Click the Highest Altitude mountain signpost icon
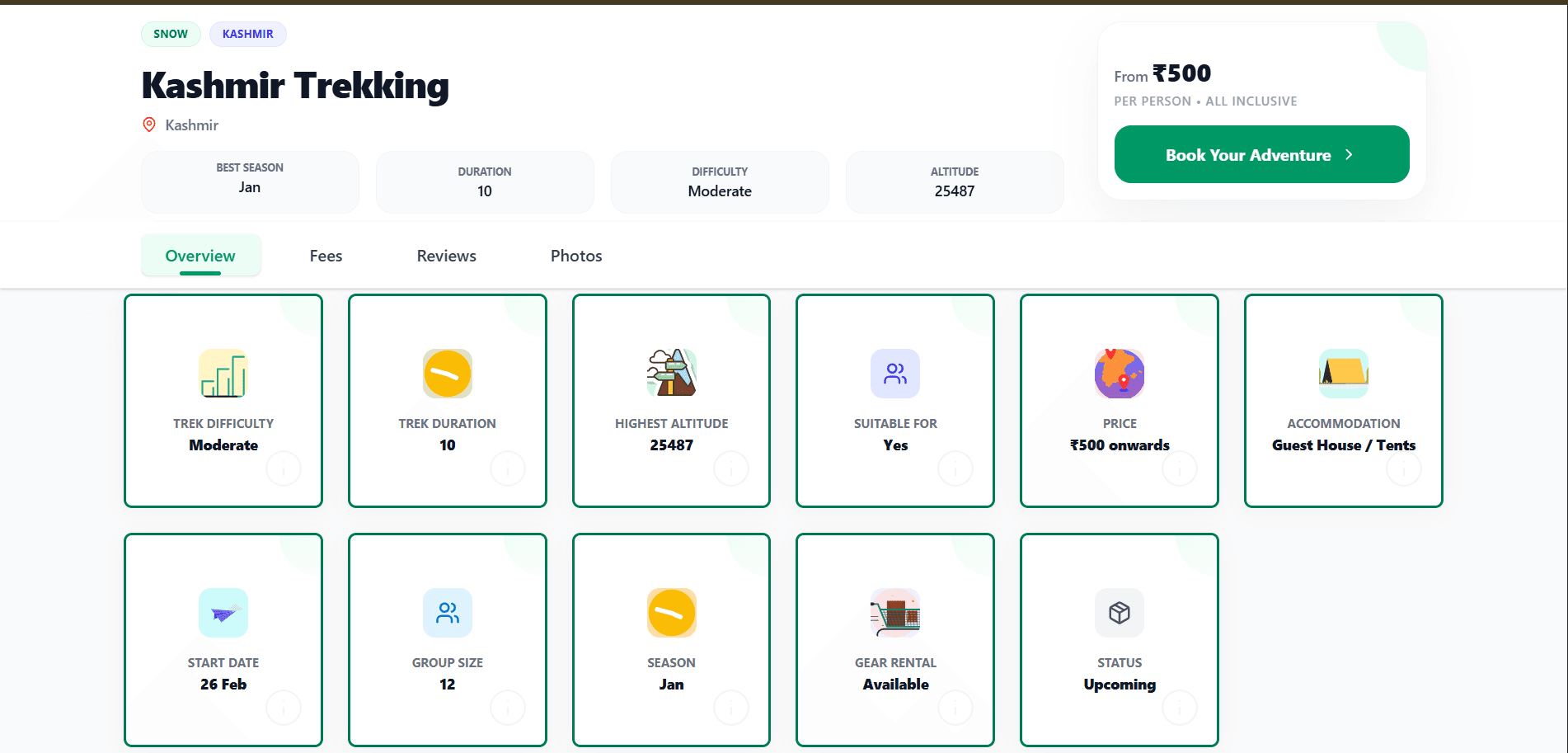 672,374
